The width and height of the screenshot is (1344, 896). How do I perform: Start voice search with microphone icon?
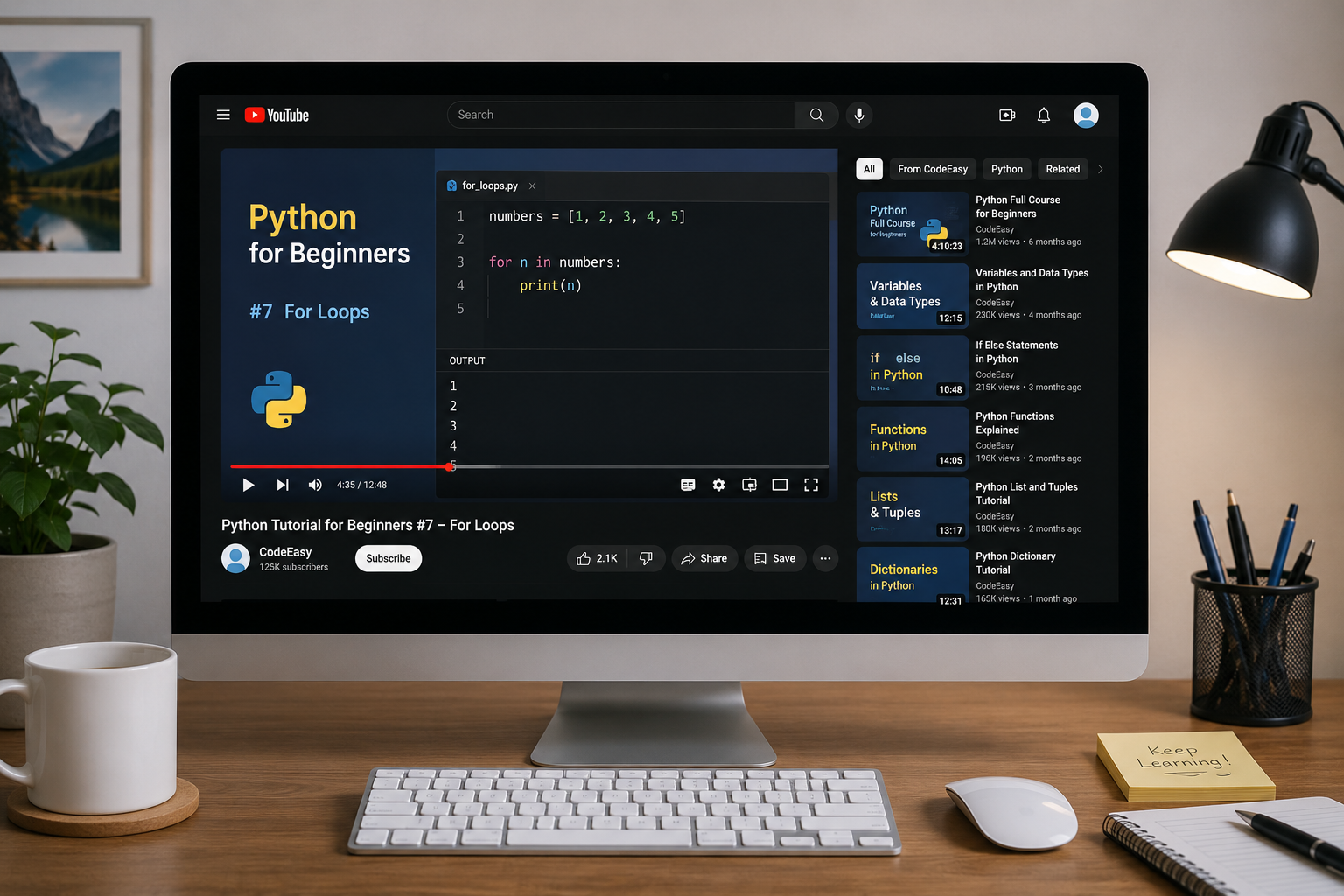(859, 115)
